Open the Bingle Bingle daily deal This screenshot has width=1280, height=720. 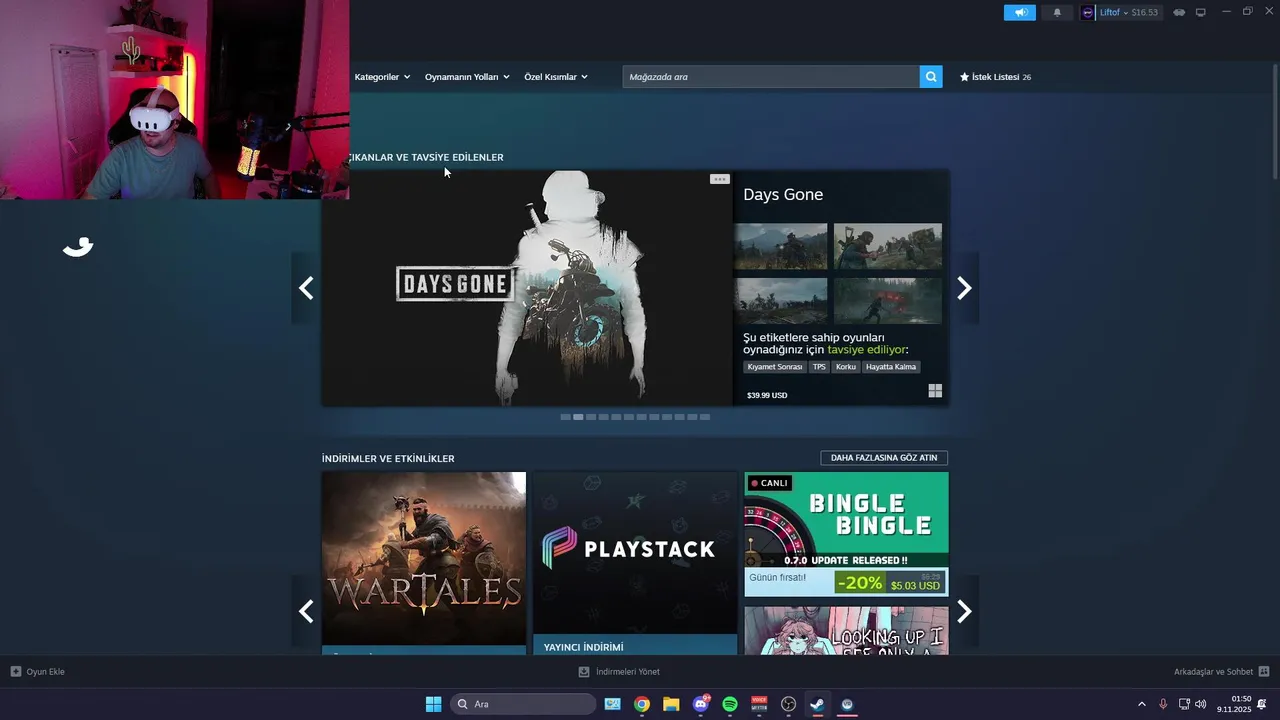click(846, 534)
